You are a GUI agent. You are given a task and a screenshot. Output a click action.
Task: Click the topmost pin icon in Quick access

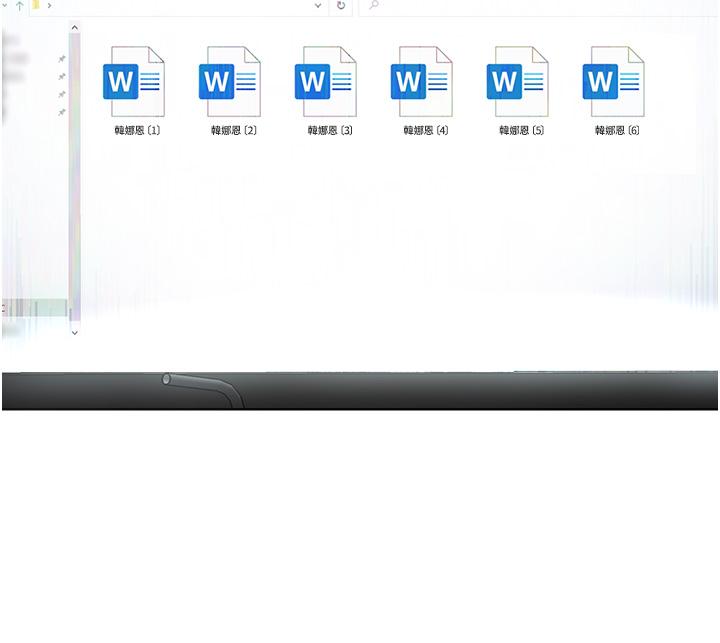pyautogui.click(x=61, y=59)
